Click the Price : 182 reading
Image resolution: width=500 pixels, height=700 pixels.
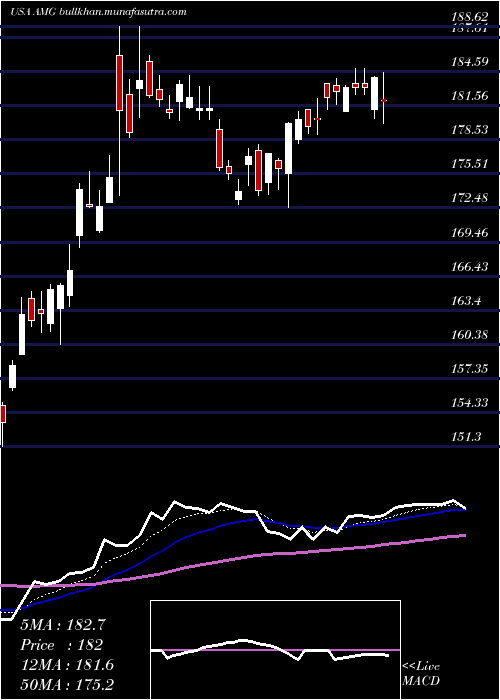pyautogui.click(x=62, y=645)
